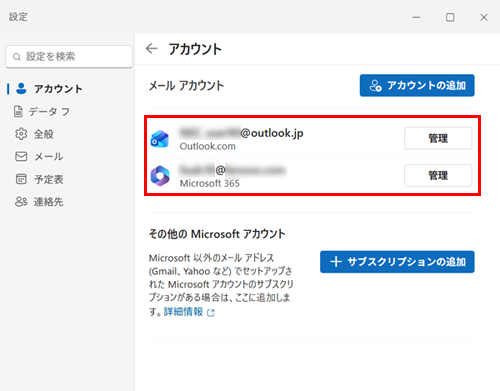Click the envelope icon for メール
Image resolution: width=500 pixels, height=391 pixels.
pos(21,156)
